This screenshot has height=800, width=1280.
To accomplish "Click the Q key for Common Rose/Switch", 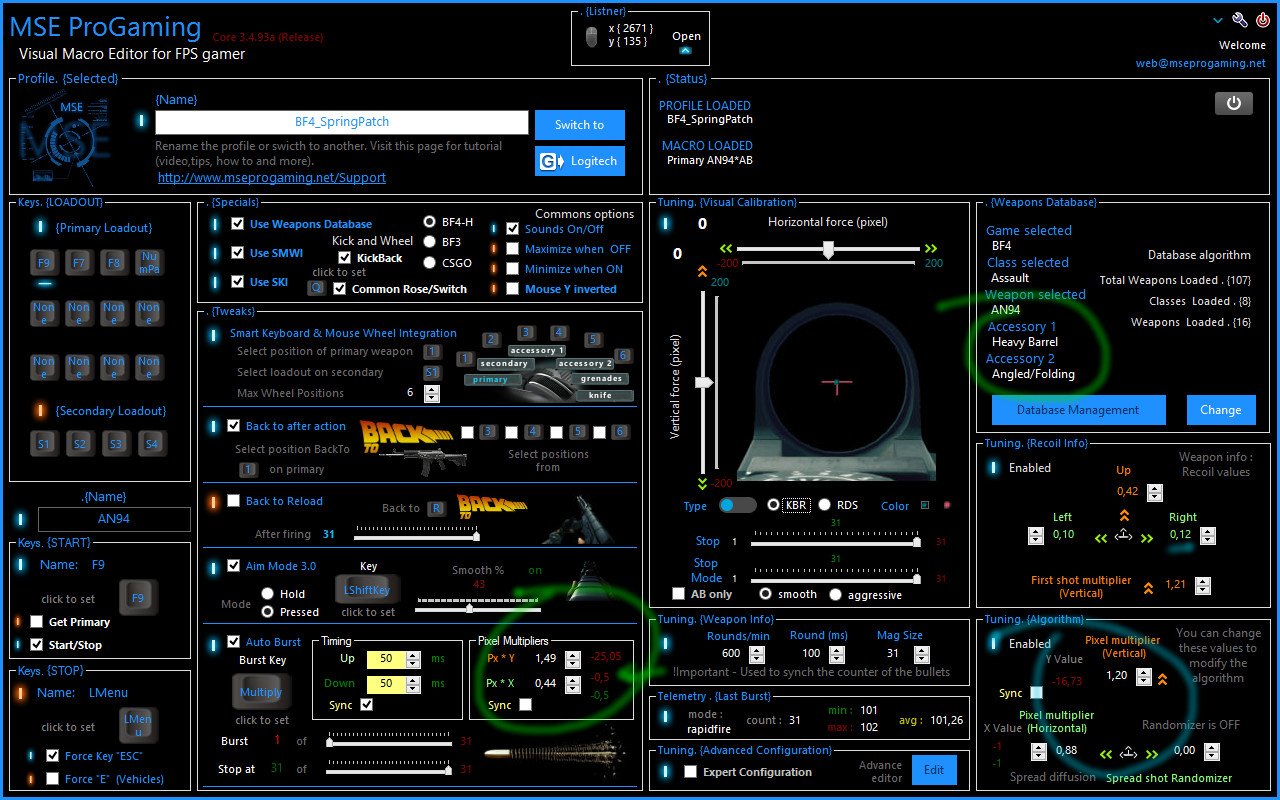I will (x=316, y=288).
